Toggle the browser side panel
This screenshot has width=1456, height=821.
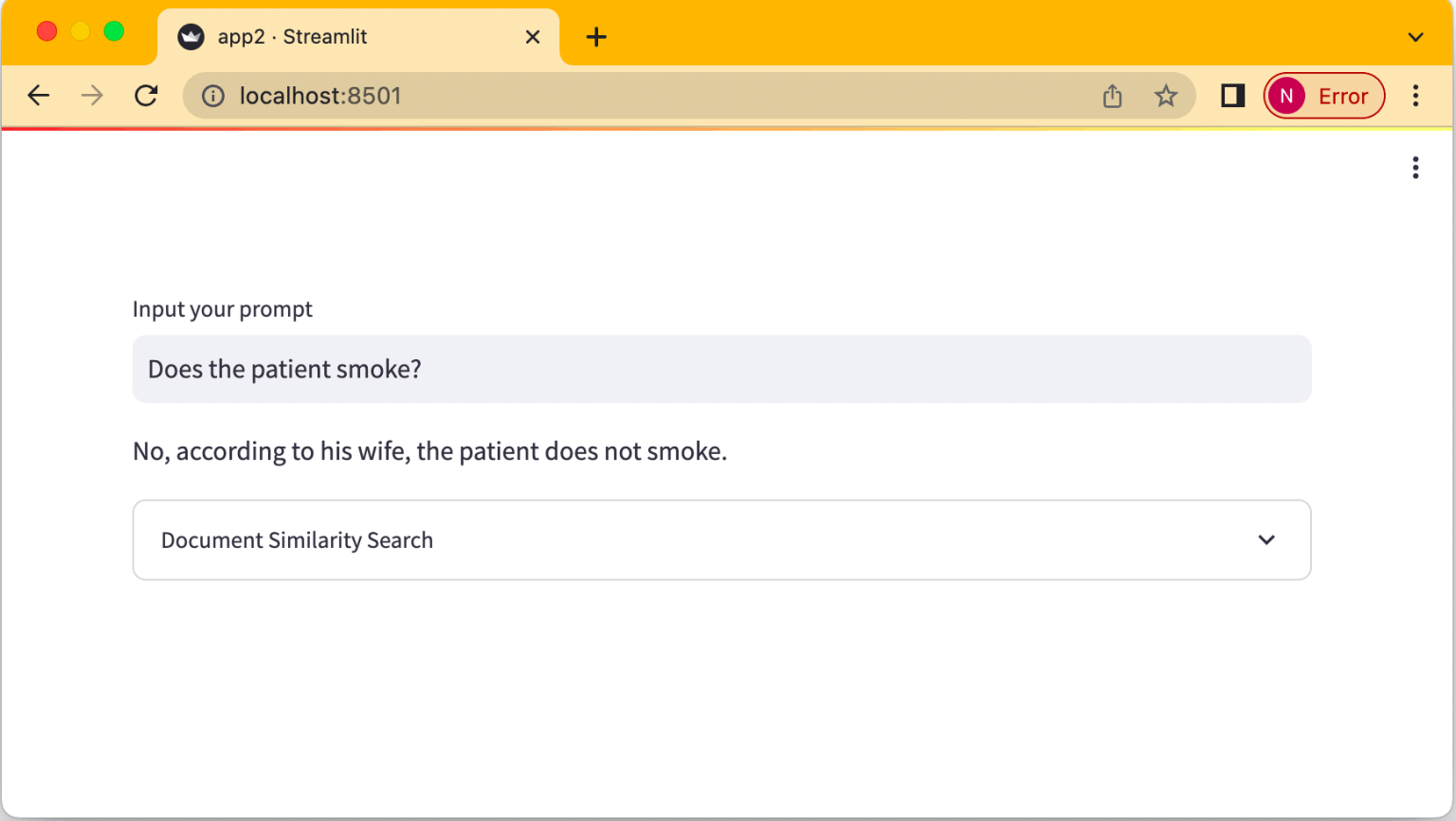pos(1232,96)
